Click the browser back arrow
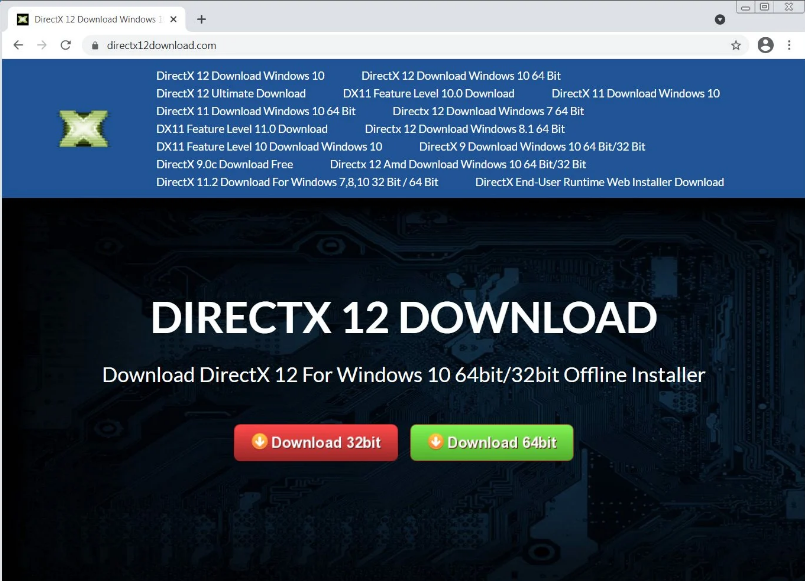805x581 pixels. (18, 45)
